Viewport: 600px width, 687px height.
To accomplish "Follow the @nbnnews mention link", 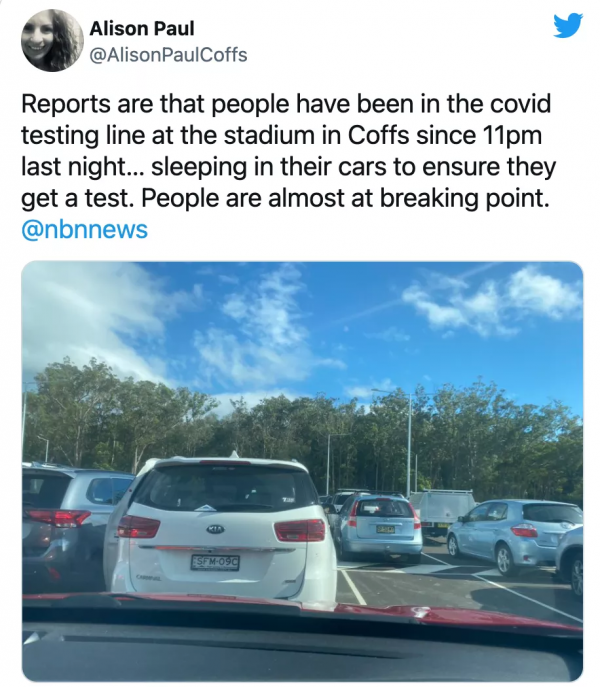I will [85, 230].
